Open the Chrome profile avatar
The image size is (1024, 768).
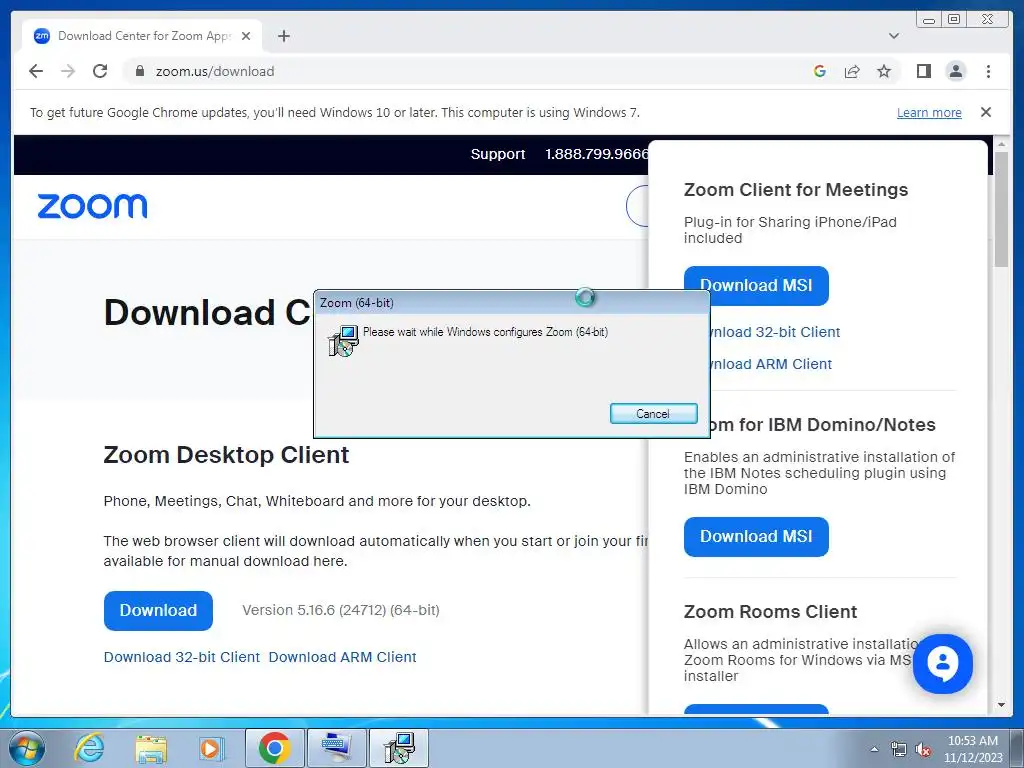955,71
